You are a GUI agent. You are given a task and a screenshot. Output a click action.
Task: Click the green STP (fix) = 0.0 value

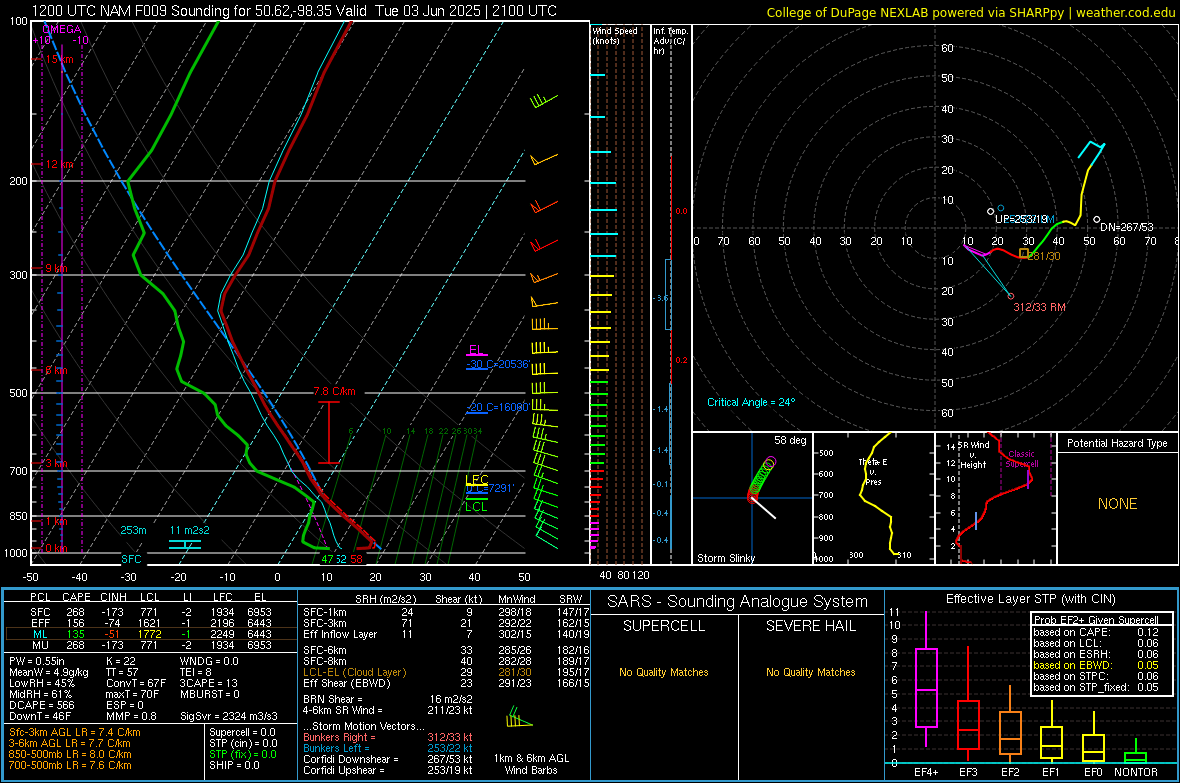pyautogui.click(x=242, y=754)
